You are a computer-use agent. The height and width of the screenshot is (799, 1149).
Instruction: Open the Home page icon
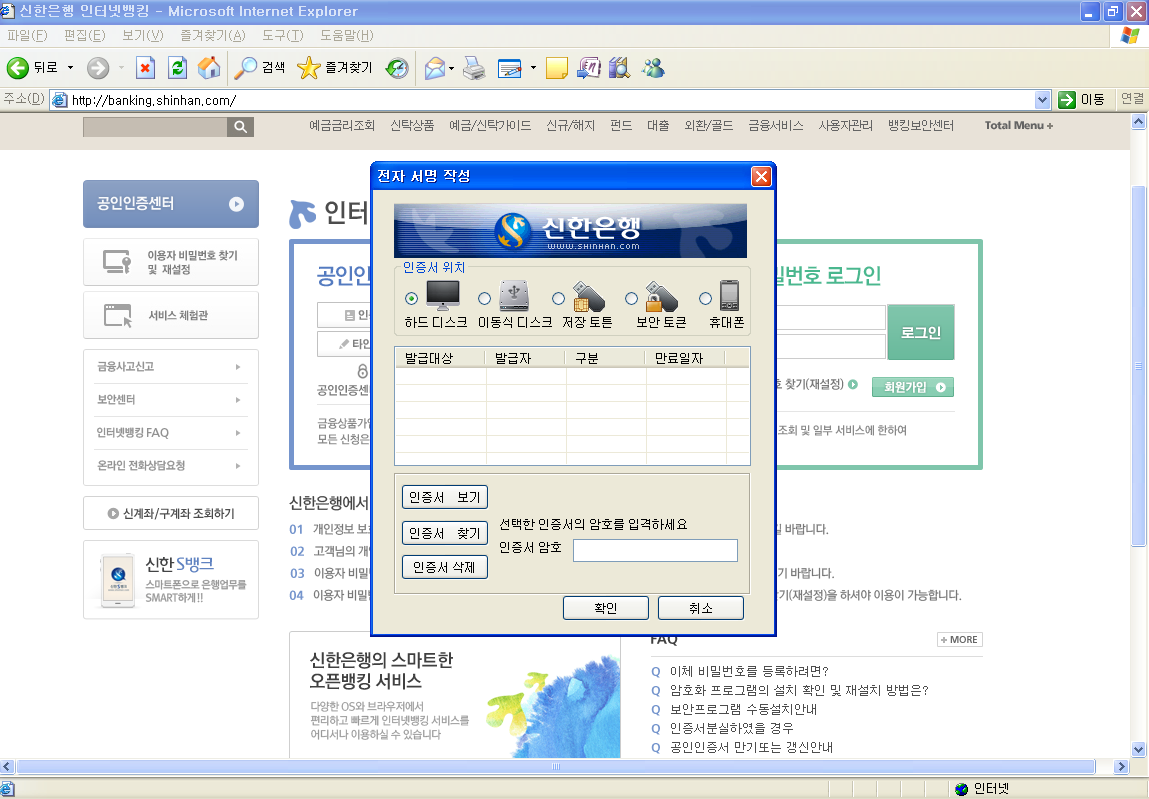(209, 68)
